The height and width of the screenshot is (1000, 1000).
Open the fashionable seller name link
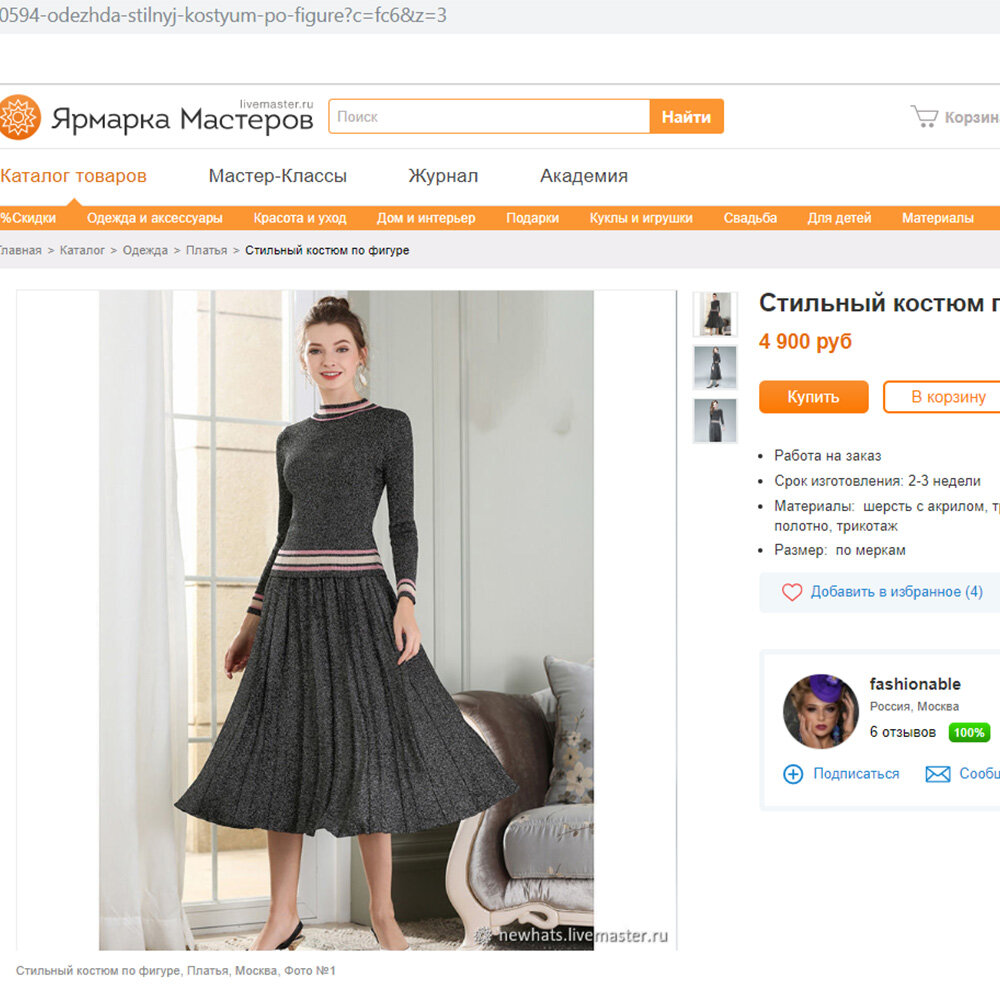point(915,684)
